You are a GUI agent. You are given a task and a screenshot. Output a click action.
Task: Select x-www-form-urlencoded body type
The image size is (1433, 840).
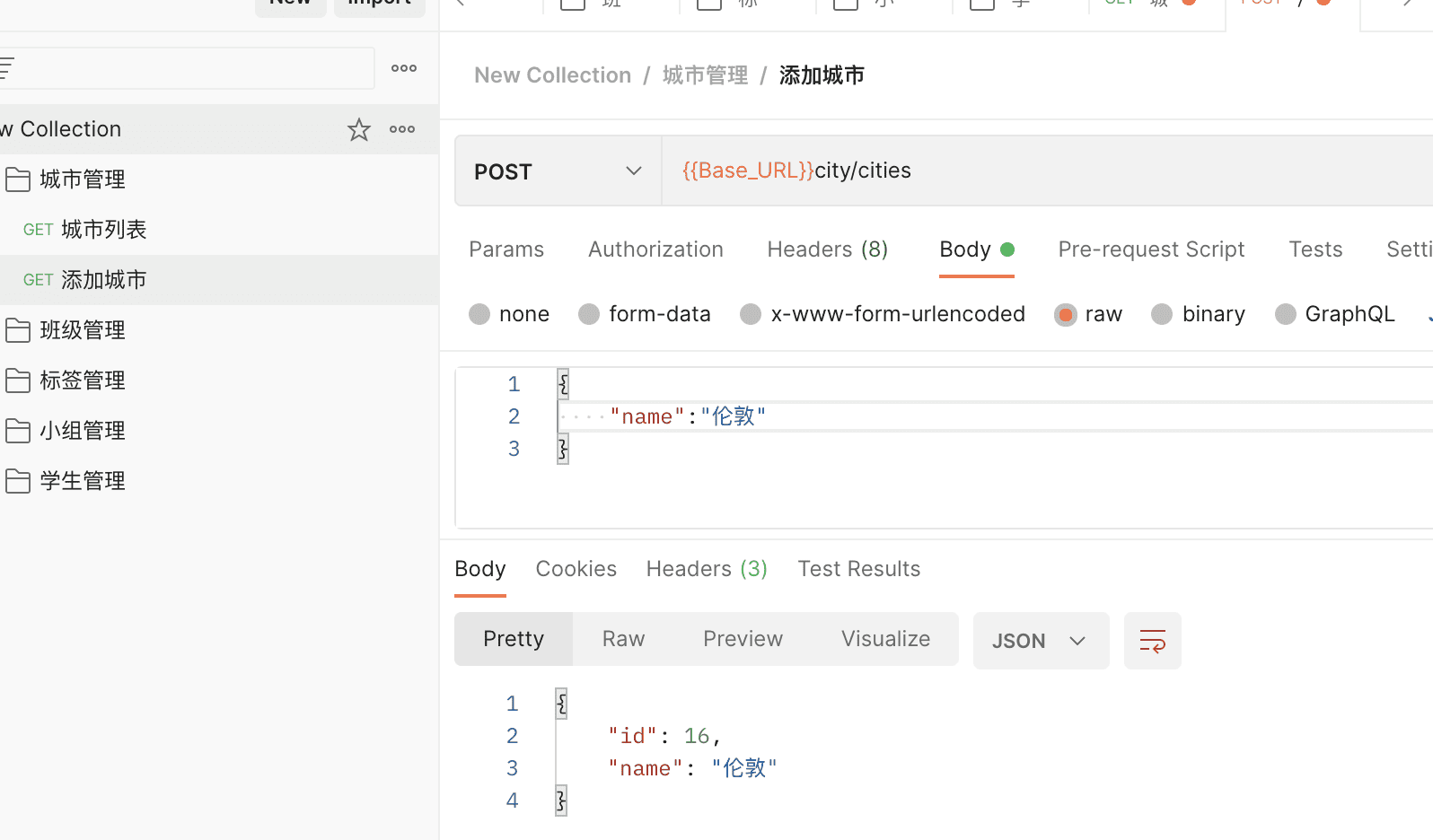point(751,314)
